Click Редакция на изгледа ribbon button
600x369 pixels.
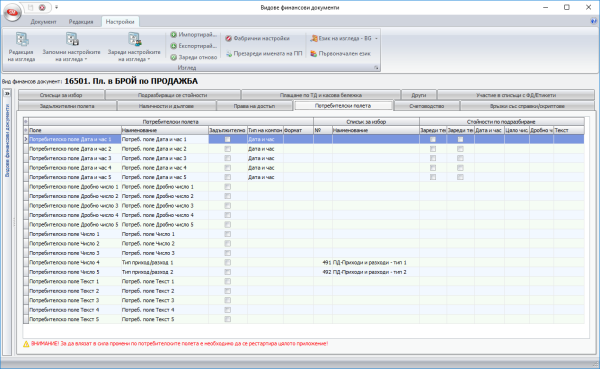(x=21, y=47)
